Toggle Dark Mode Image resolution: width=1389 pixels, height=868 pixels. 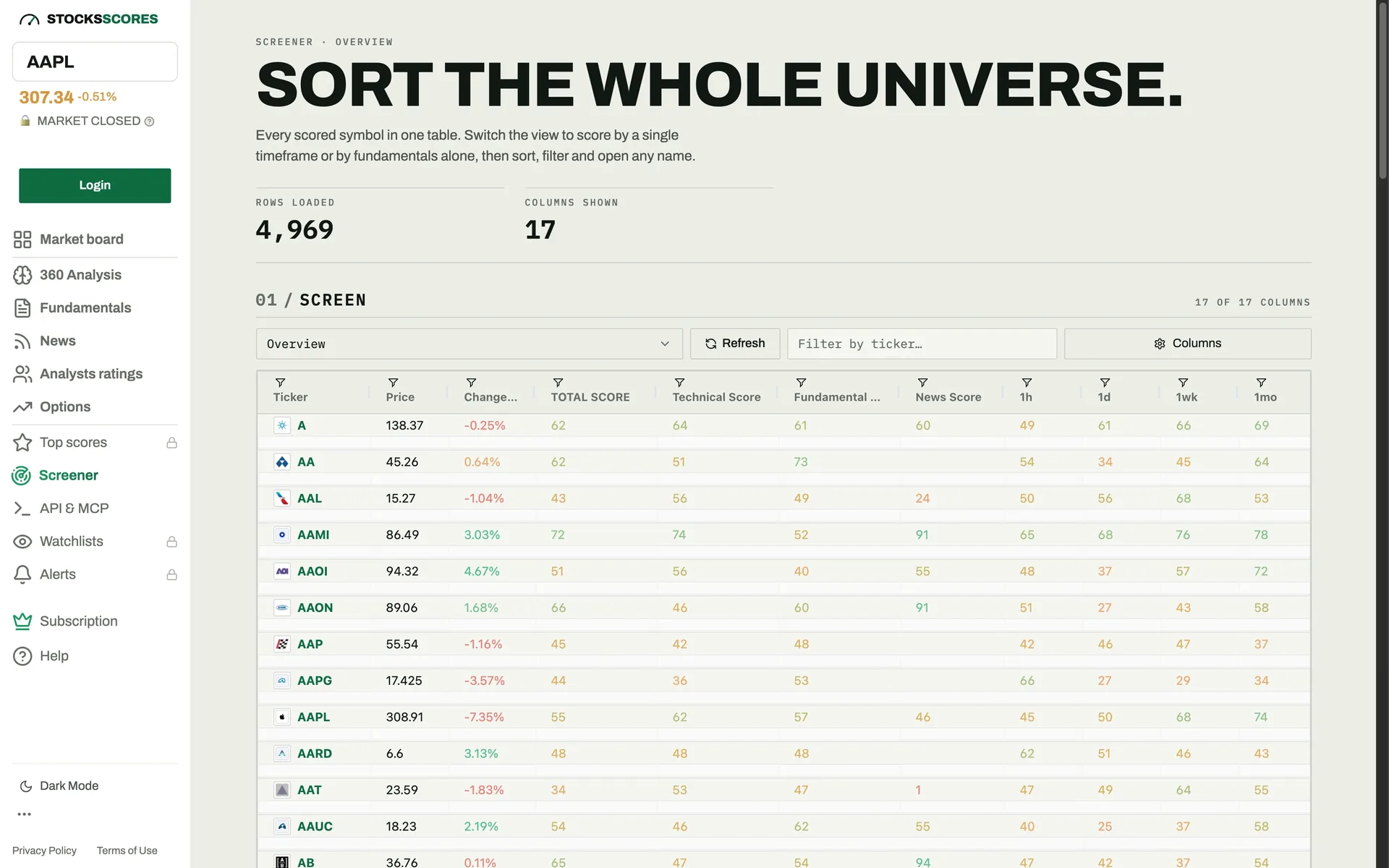pos(59,786)
